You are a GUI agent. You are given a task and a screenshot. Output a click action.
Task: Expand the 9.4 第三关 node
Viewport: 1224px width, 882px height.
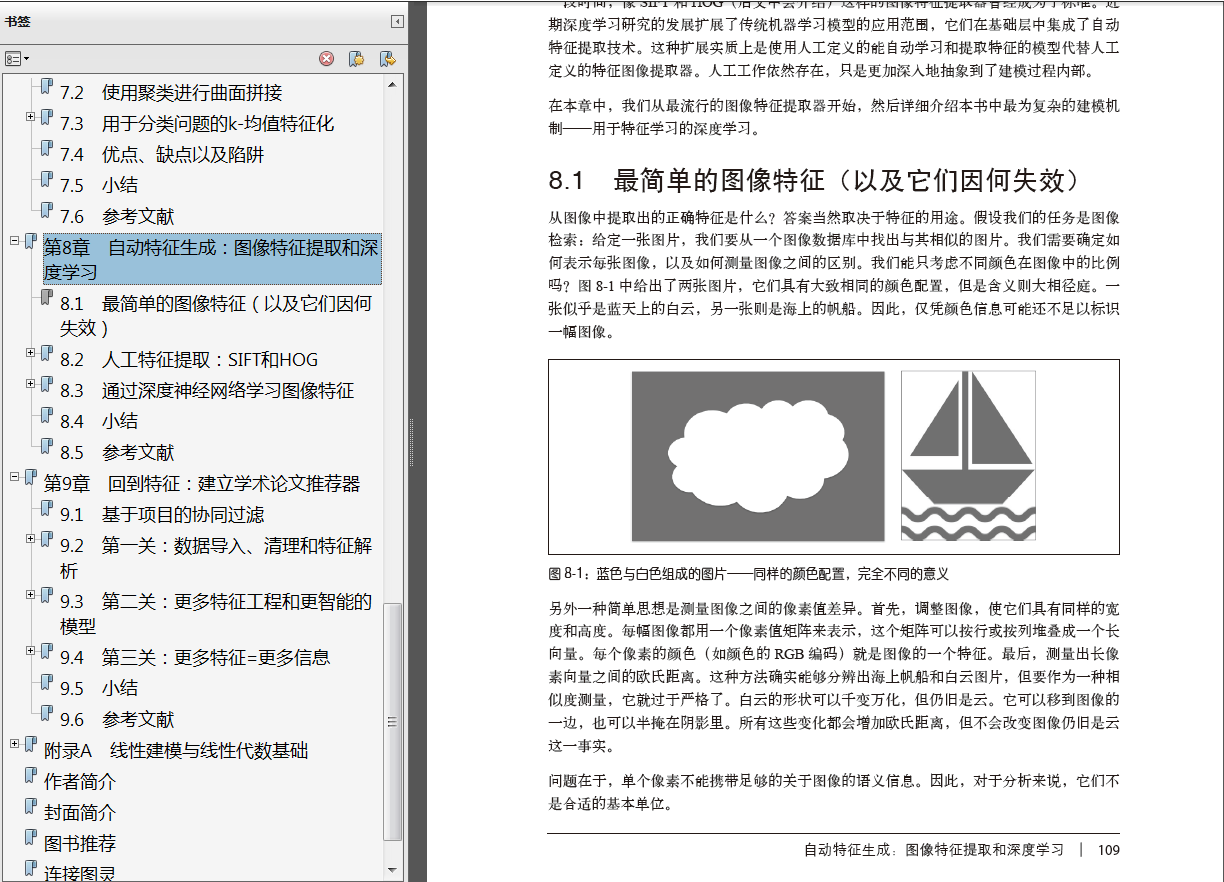[31, 651]
